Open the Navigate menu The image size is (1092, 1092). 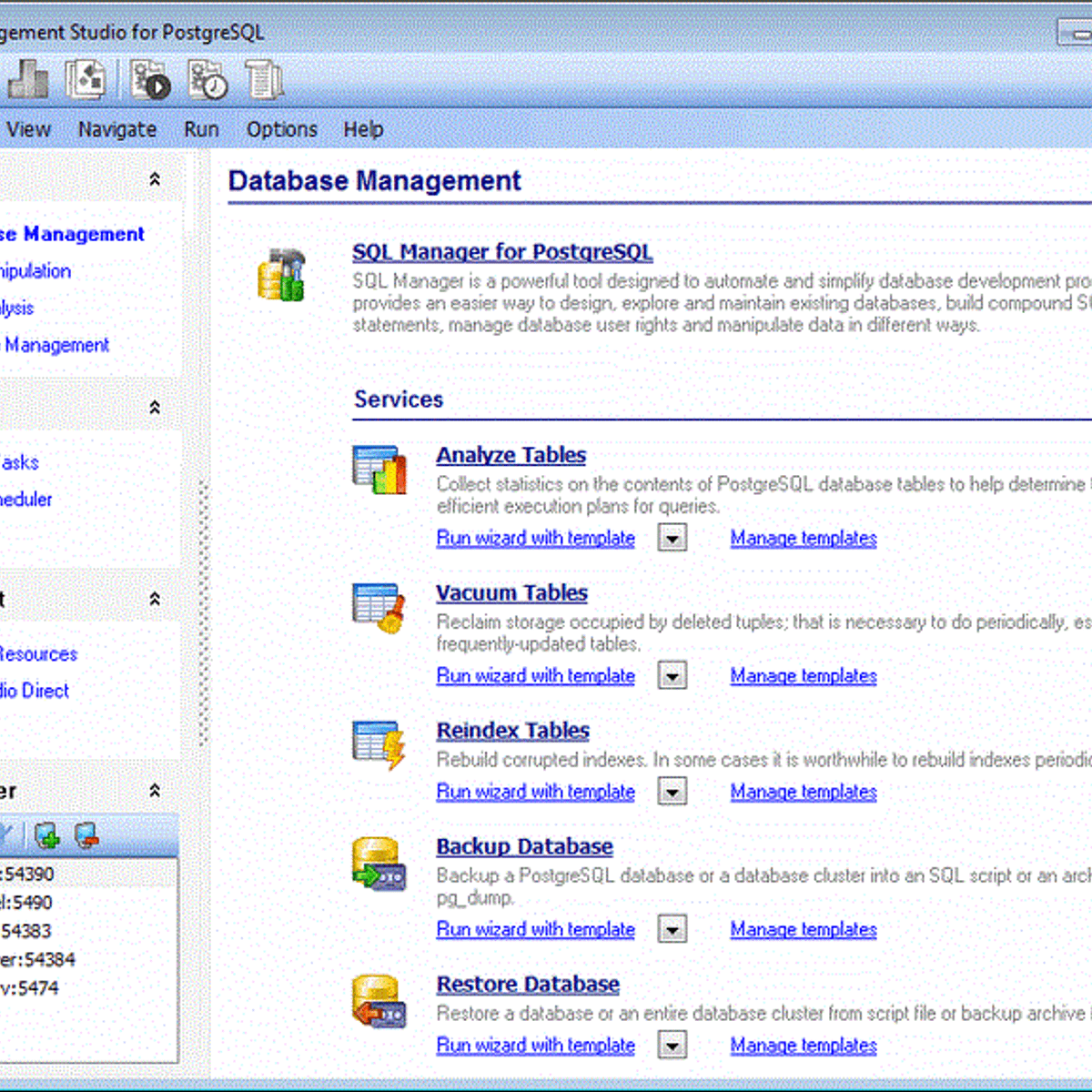click(117, 129)
